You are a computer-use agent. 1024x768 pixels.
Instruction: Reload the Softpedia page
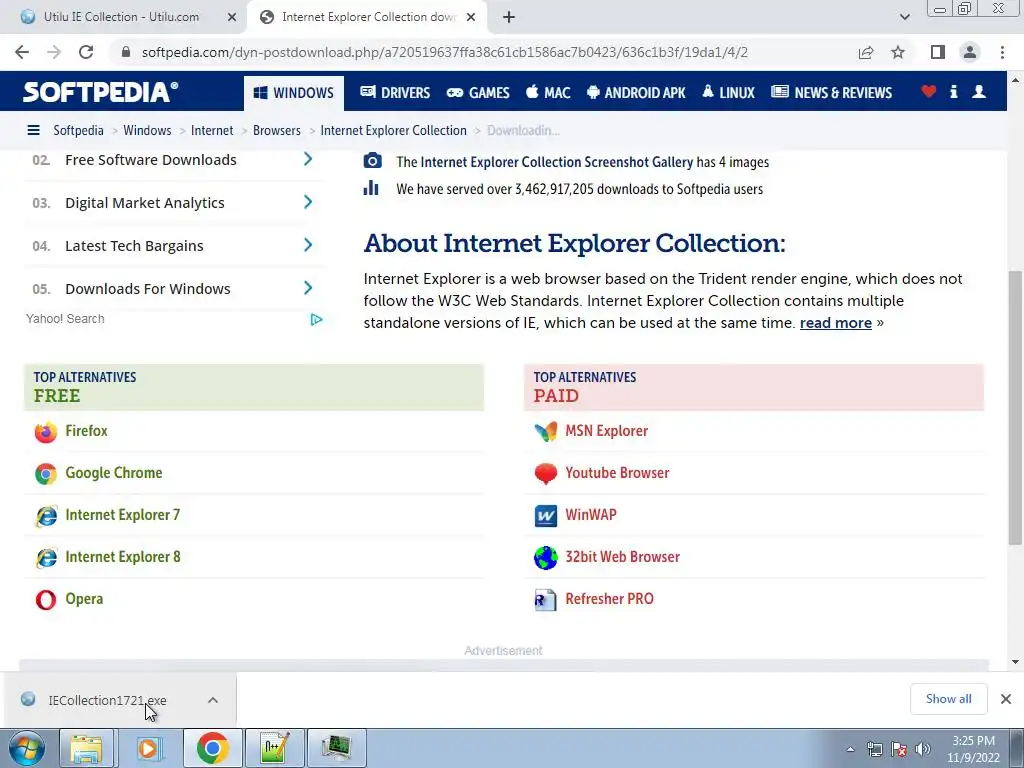pos(86,52)
